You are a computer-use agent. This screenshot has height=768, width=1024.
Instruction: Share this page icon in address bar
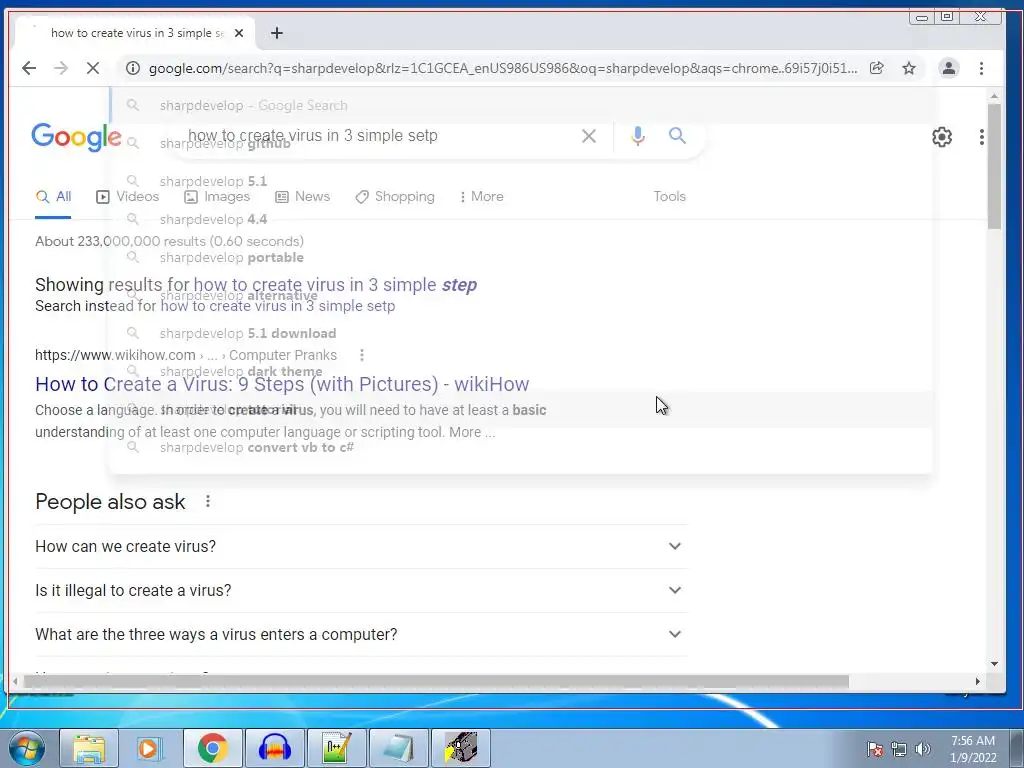(x=876, y=68)
